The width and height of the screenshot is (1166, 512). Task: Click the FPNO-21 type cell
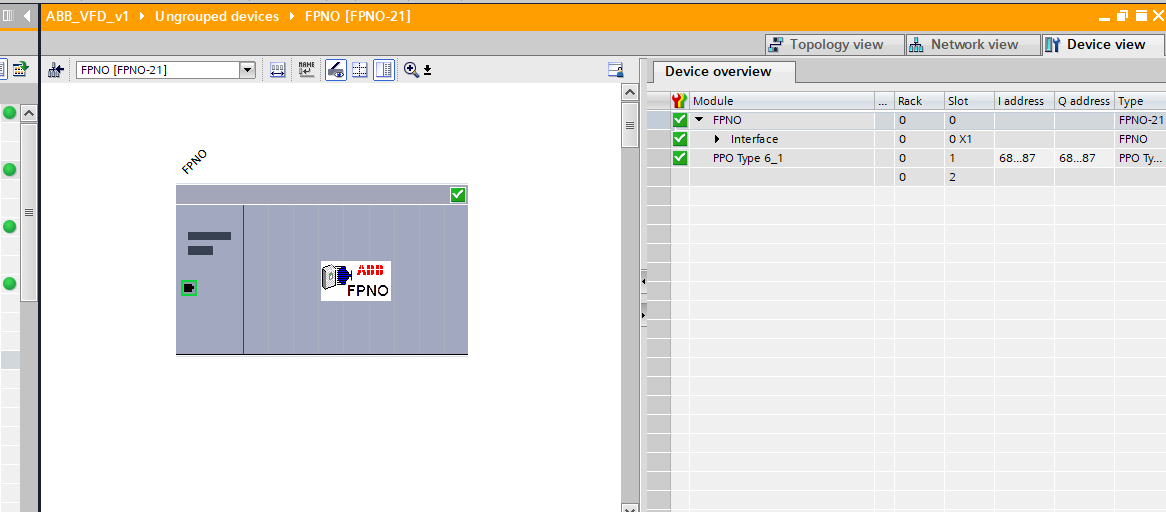(x=1141, y=120)
